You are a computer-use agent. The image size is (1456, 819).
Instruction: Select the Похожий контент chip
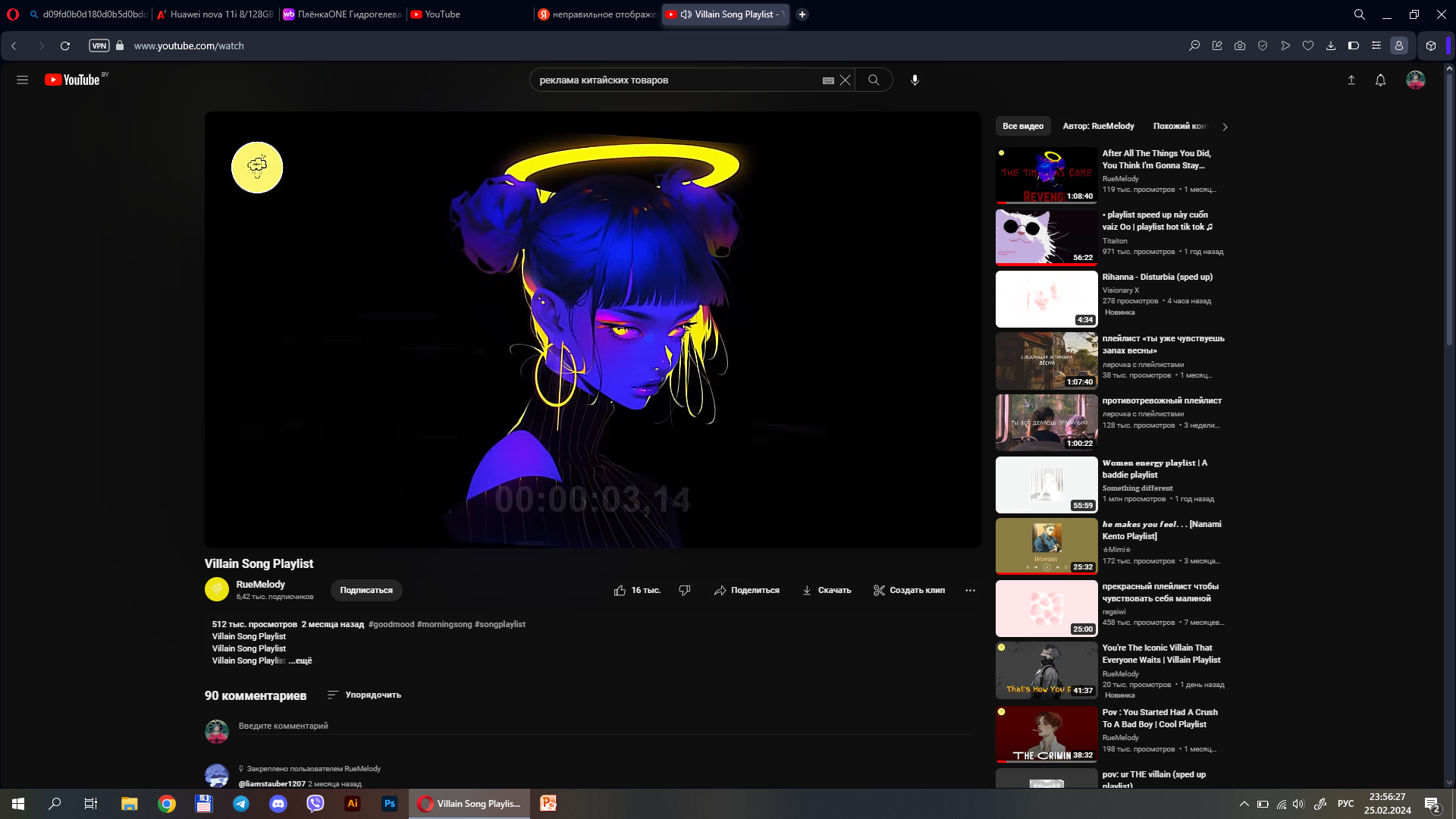coord(1180,126)
